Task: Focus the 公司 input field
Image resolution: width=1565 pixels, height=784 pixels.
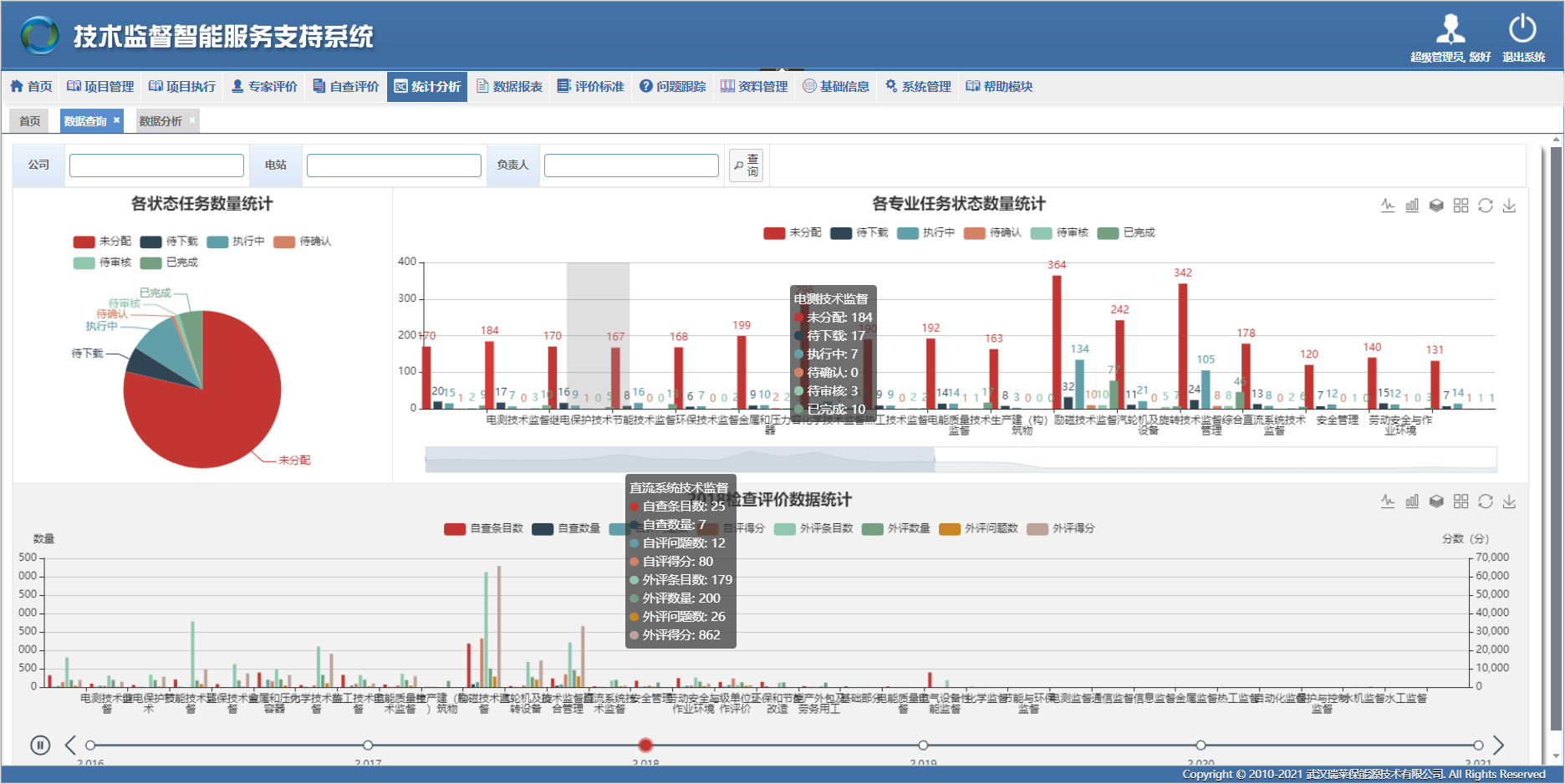Action: point(156,165)
